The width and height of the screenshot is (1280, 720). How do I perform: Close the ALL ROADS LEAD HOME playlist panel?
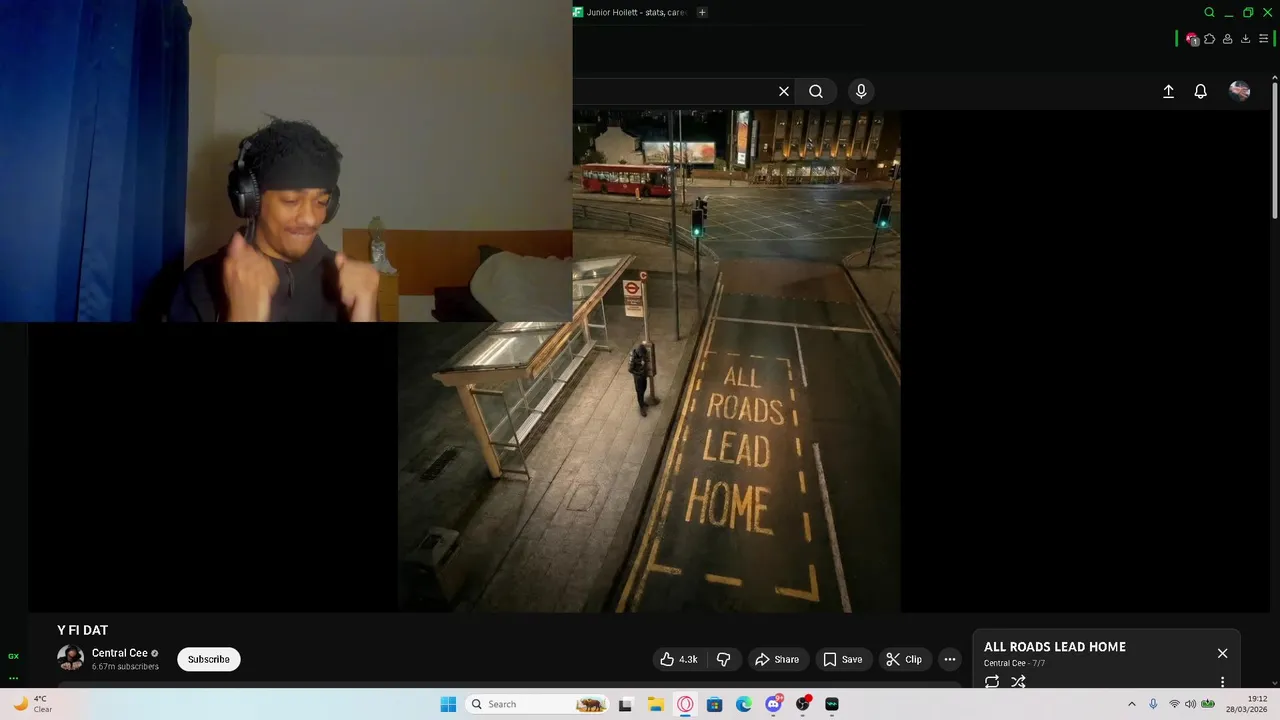tap(1222, 653)
